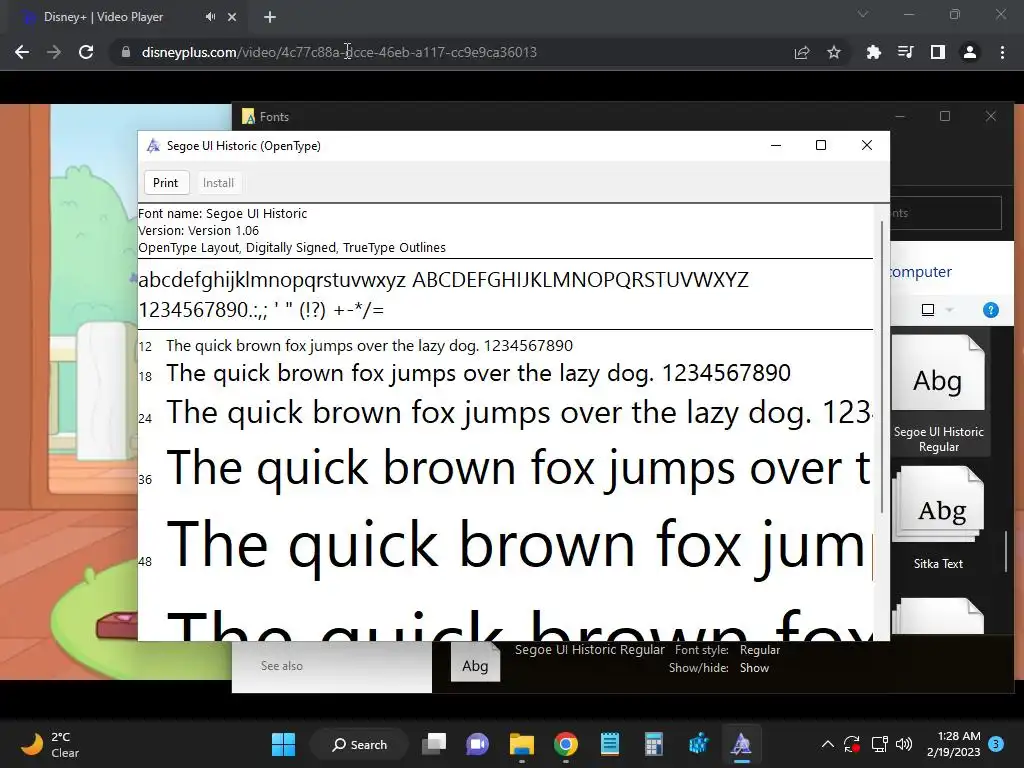Open media controls icon in Chrome toolbar
Screen dimensions: 1024x768
(x=906, y=52)
